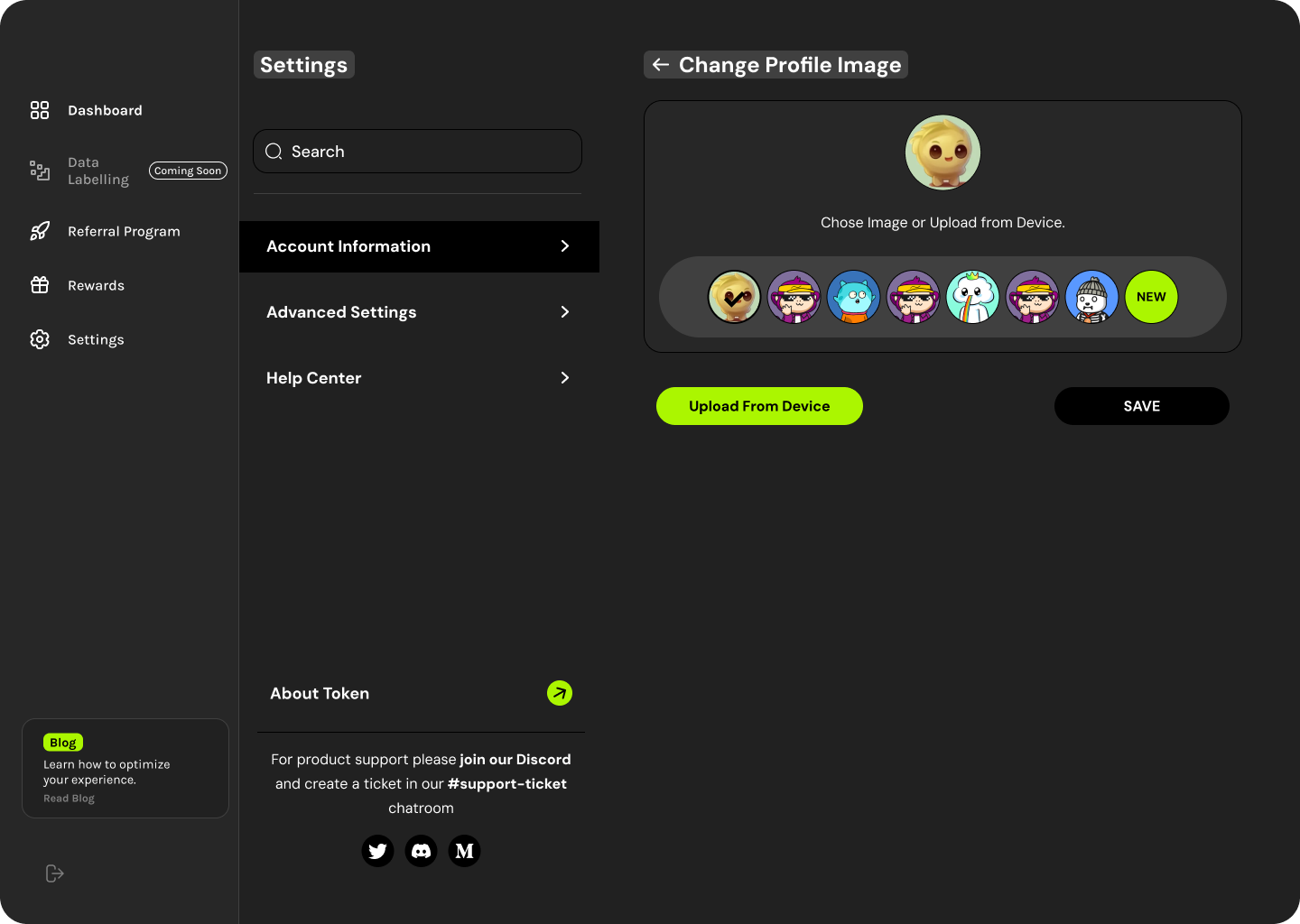1300x924 pixels.
Task: Click the Rewards gift icon
Action: (40, 285)
